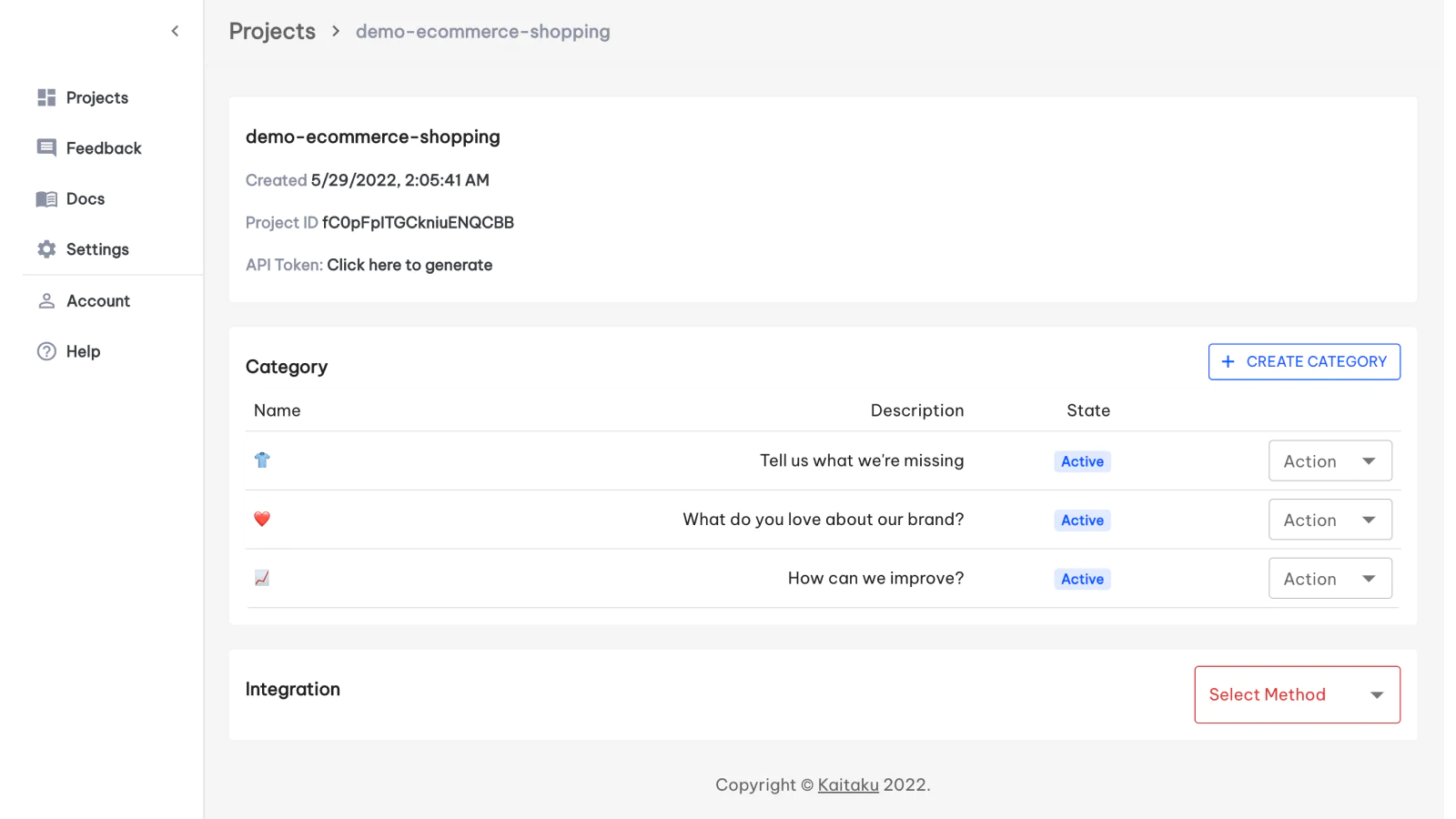
Task: Select the red heart category icon
Action: pos(262,520)
